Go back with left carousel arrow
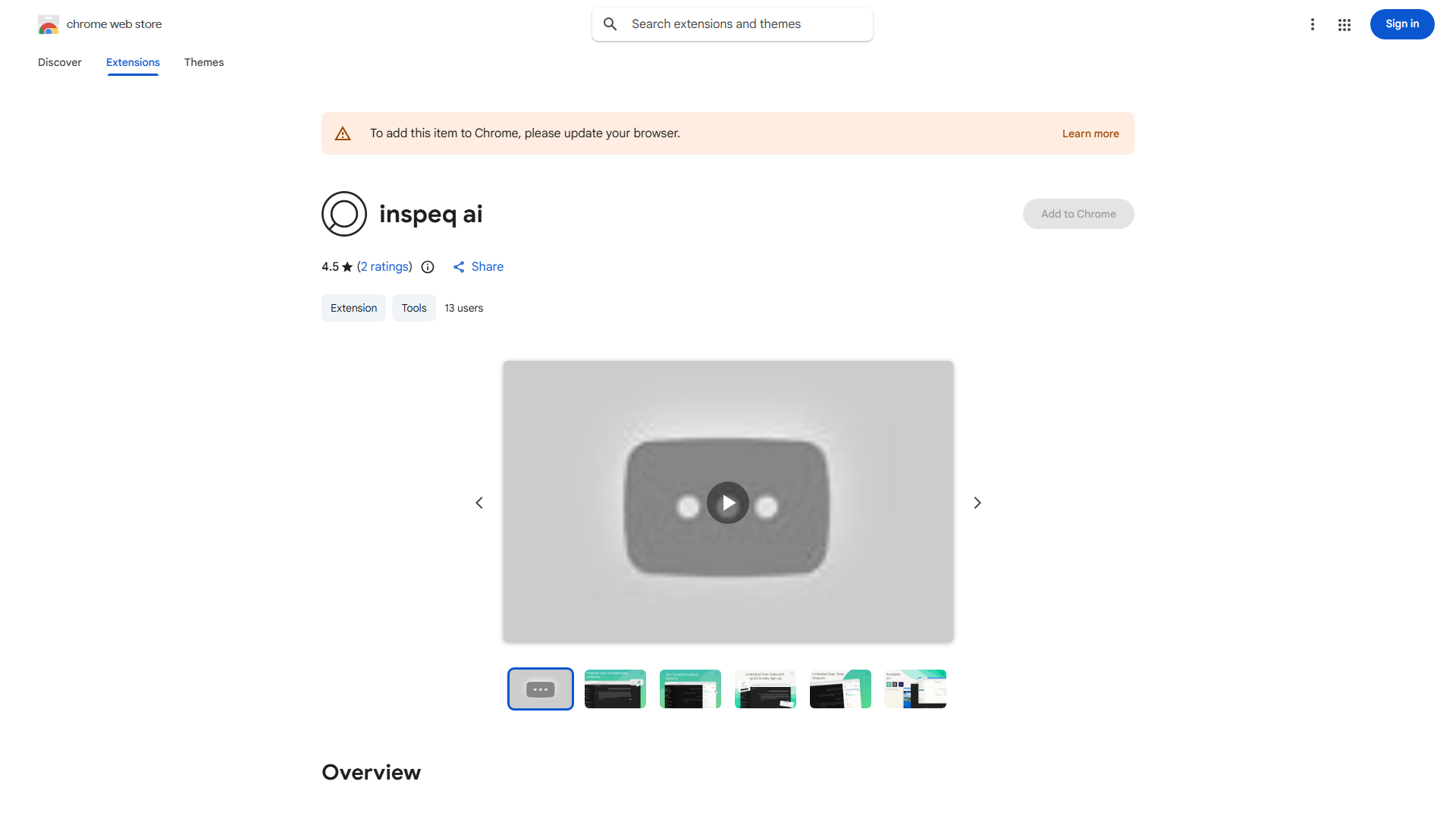This screenshot has height=819, width=1456. [479, 502]
